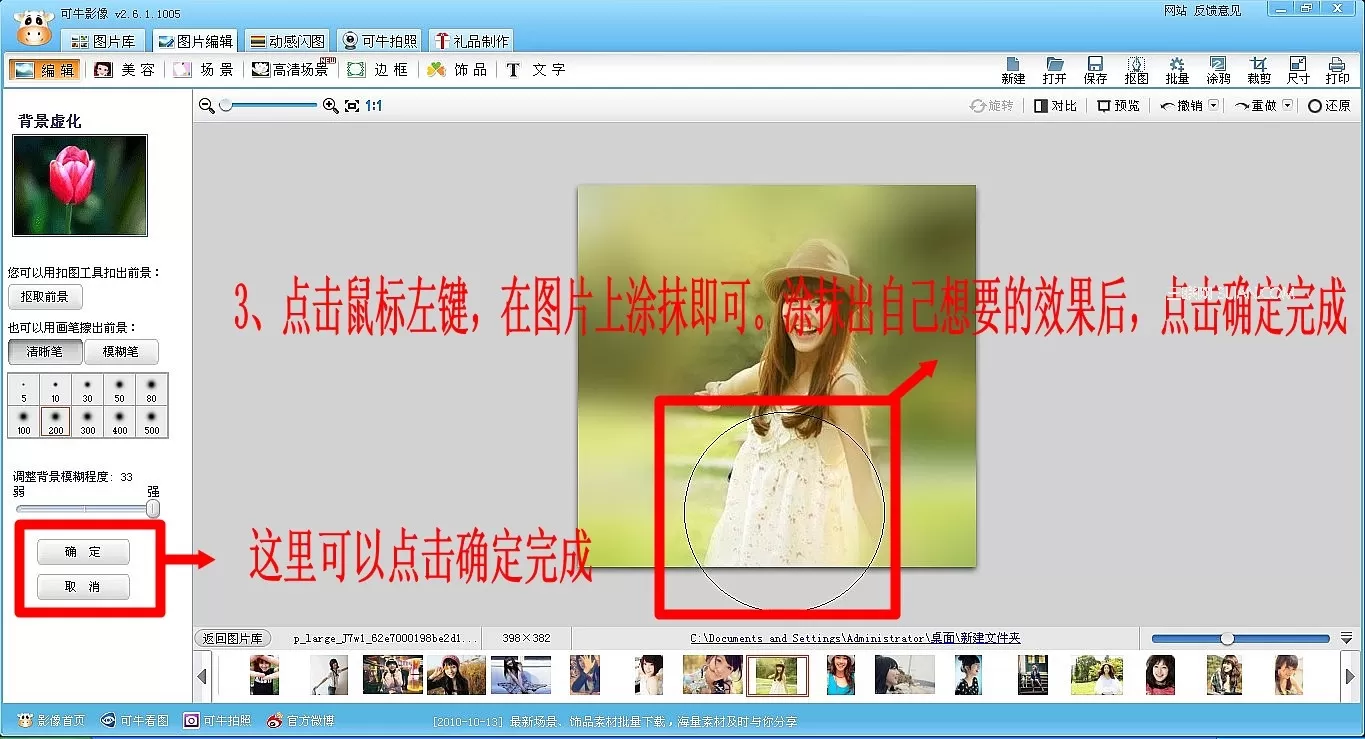Open the 美容 beauty menu

coord(125,70)
